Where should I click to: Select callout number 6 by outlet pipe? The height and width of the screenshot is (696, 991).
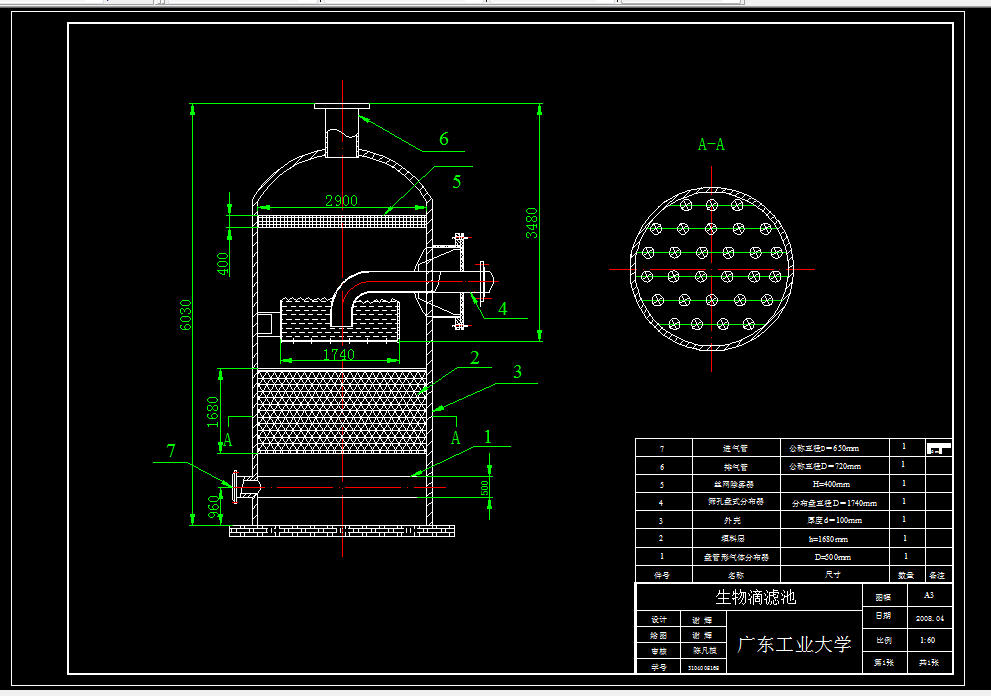tap(444, 139)
